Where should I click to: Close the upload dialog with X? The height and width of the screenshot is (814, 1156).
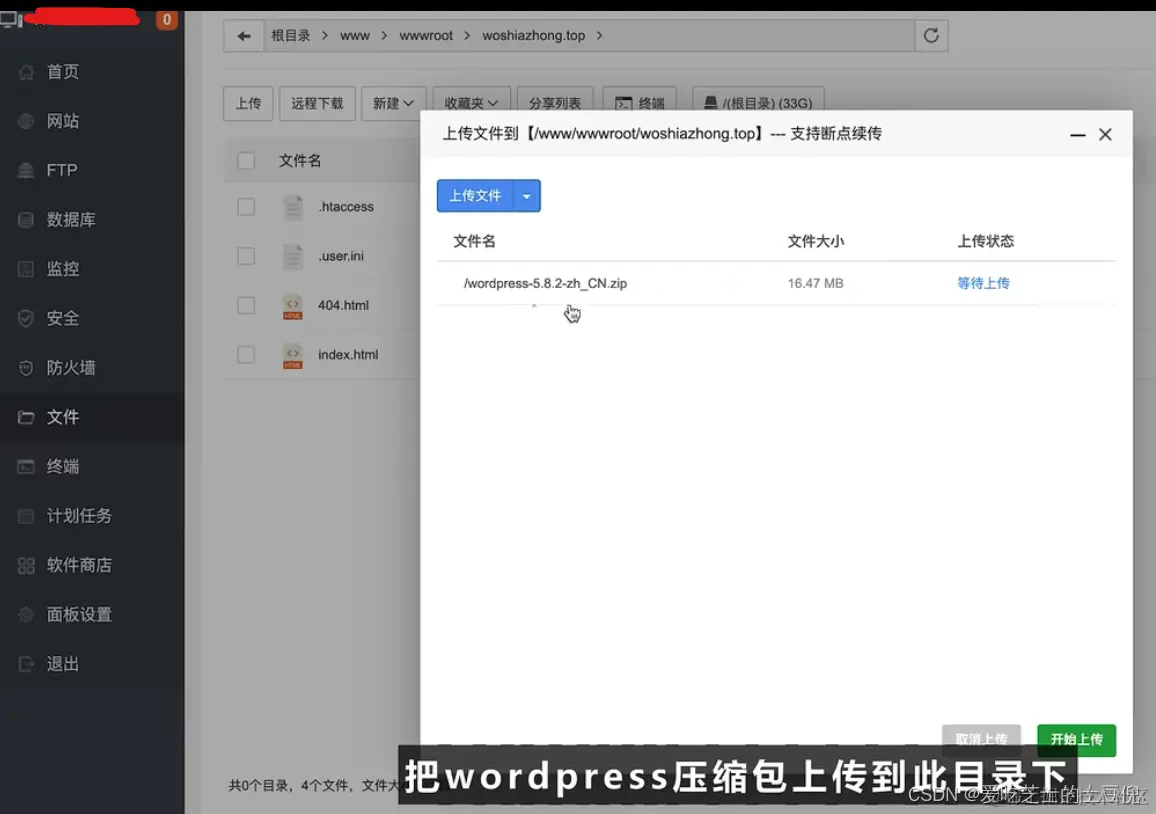(1105, 134)
